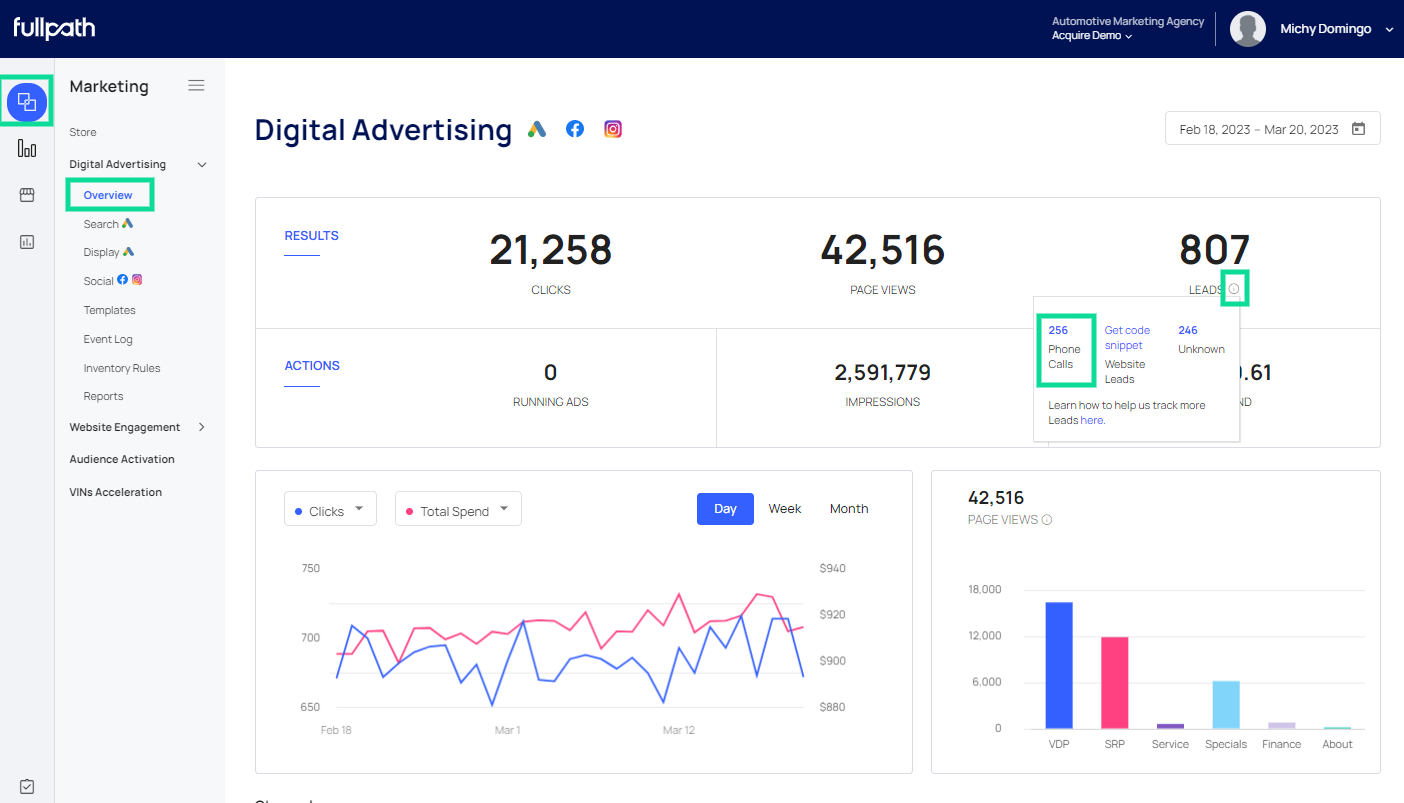Open the date range picker field

[x=1272, y=129]
